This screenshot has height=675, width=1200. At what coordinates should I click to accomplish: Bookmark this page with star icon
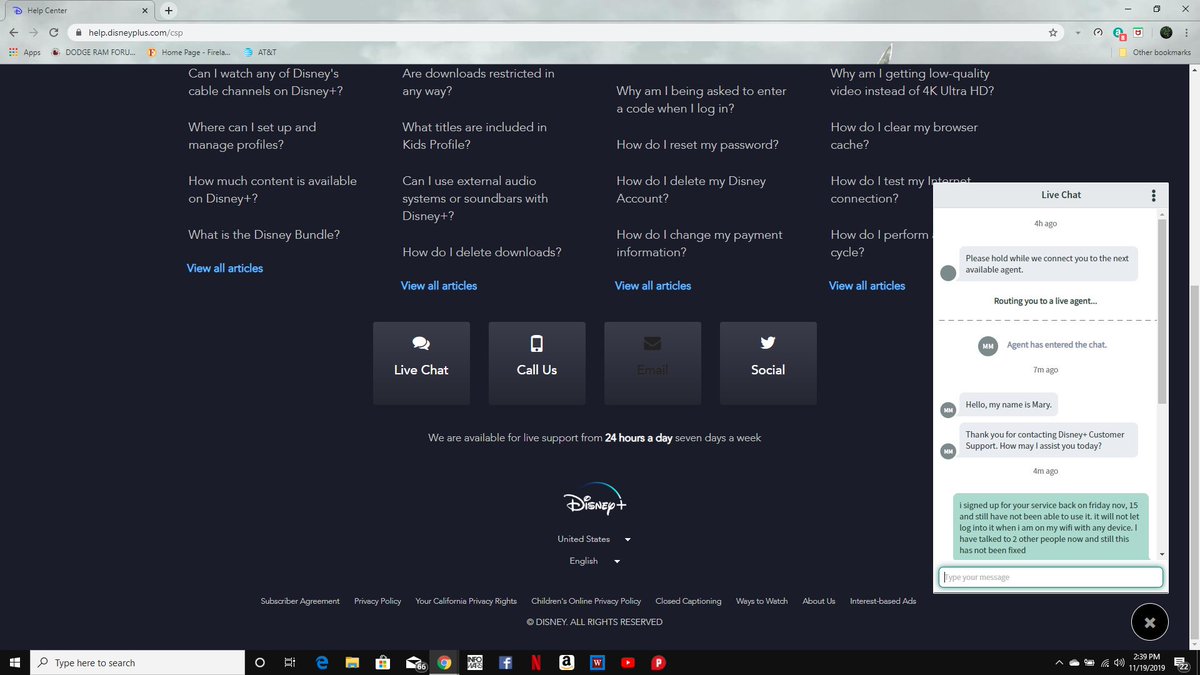pyautogui.click(x=1053, y=32)
